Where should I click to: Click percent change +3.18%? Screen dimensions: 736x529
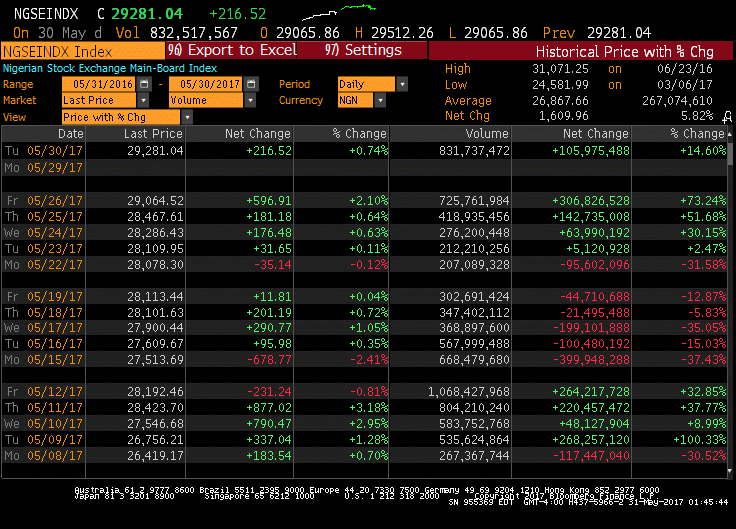pyautogui.click(x=368, y=407)
